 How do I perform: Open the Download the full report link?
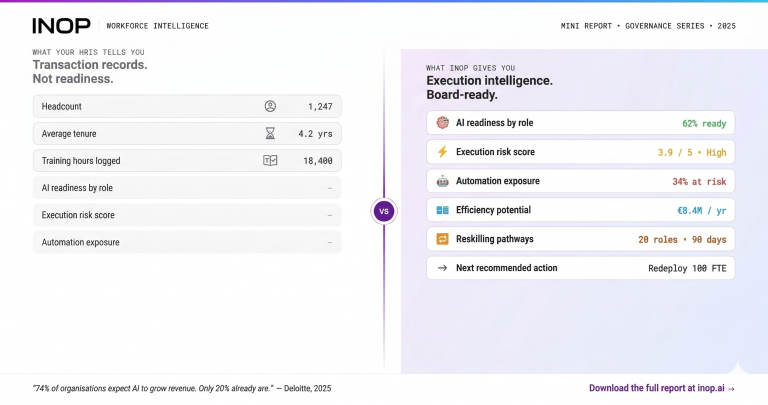pyautogui.click(x=662, y=388)
